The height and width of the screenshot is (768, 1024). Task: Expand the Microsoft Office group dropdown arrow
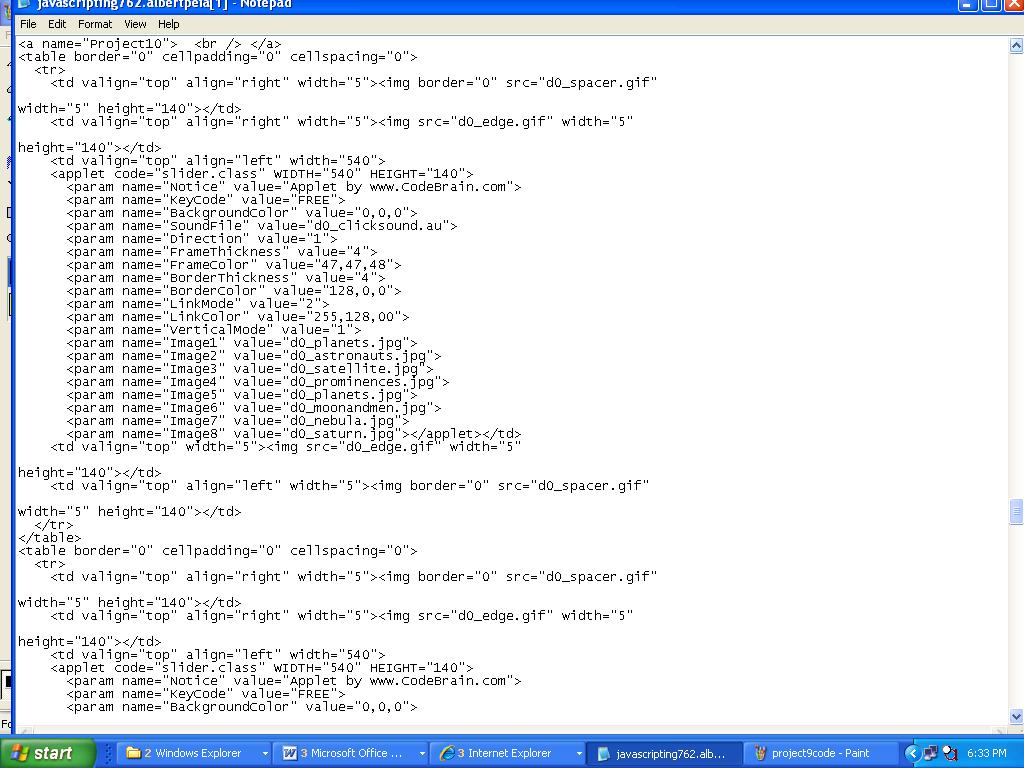point(423,753)
